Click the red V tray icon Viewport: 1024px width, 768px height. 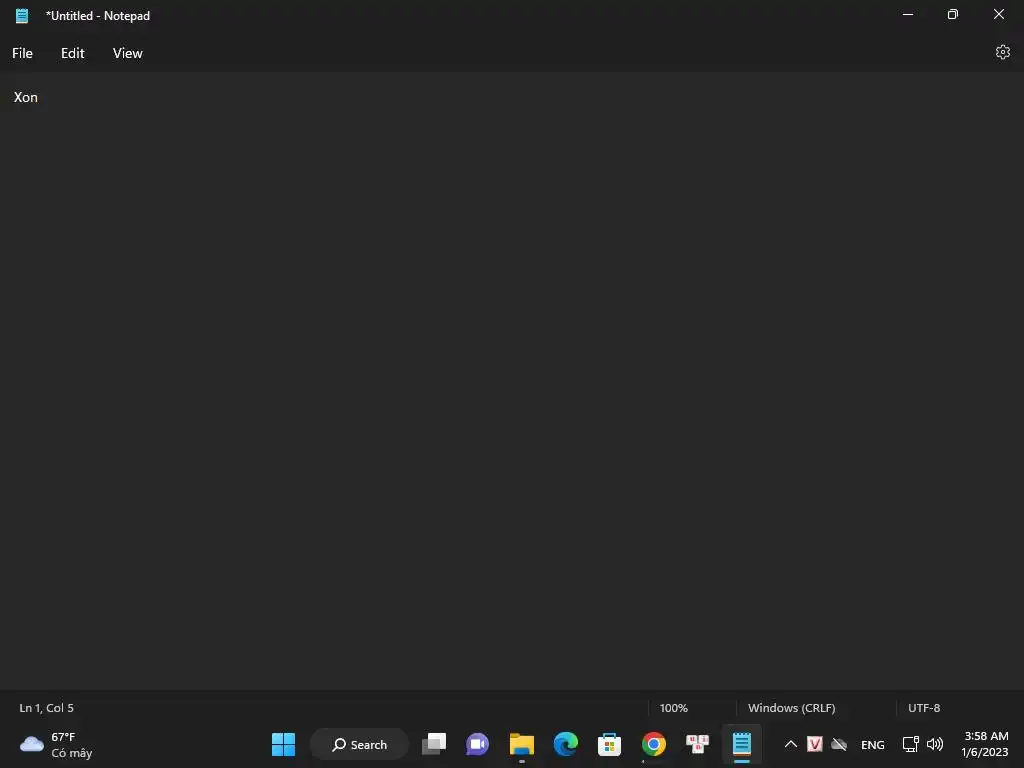[814, 744]
